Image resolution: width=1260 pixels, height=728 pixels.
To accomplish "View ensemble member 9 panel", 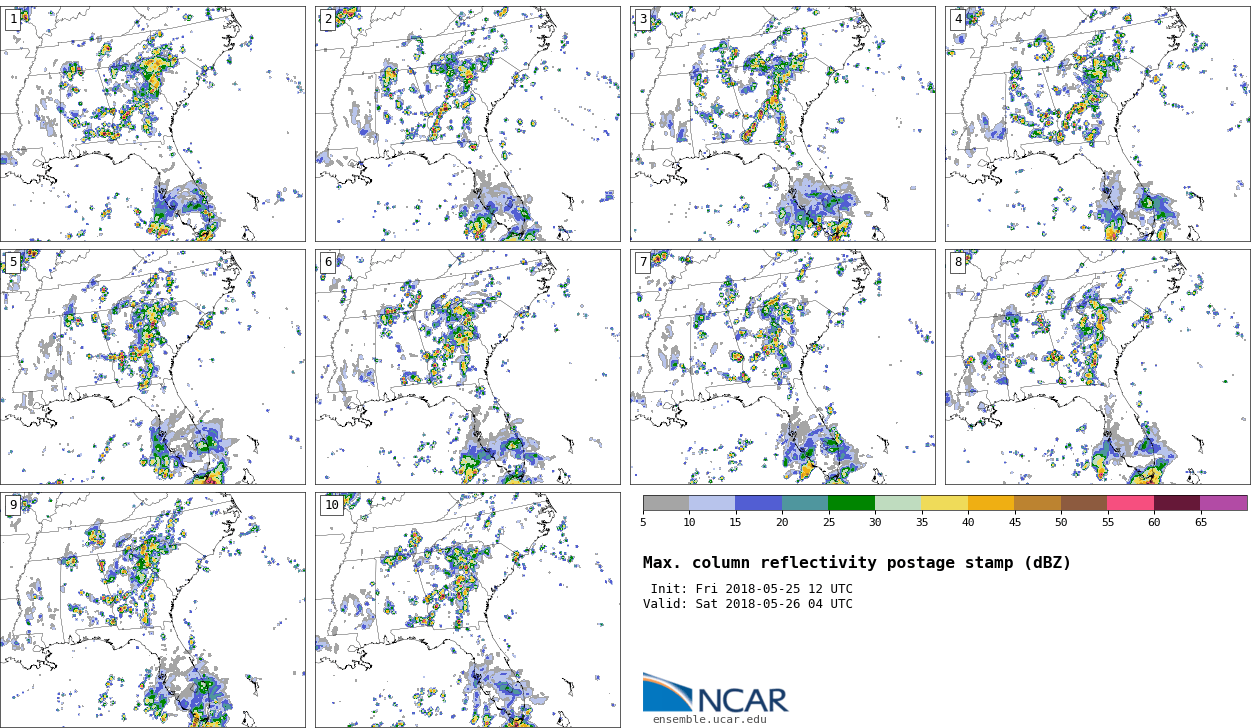I will tap(152, 609).
